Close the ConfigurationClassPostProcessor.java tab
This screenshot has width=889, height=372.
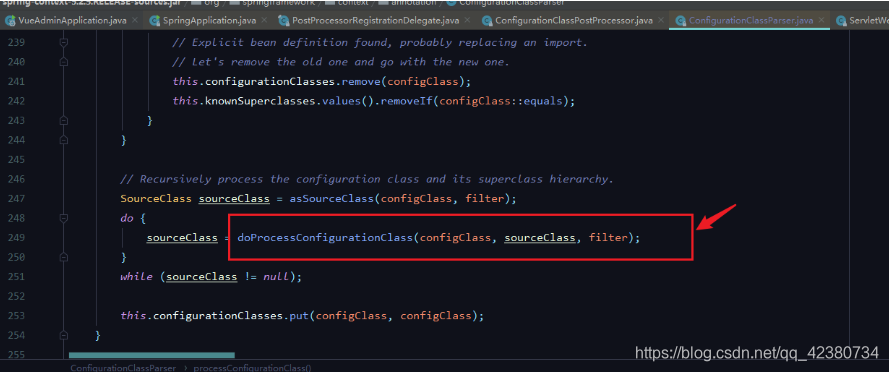661,20
